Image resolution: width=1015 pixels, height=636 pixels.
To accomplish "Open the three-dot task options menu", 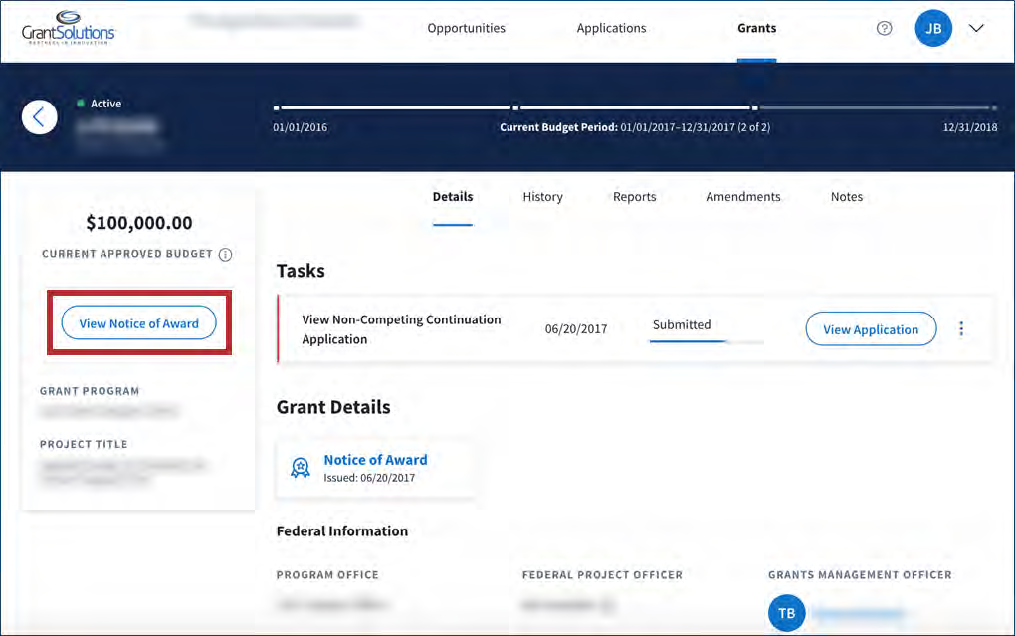I will (961, 329).
